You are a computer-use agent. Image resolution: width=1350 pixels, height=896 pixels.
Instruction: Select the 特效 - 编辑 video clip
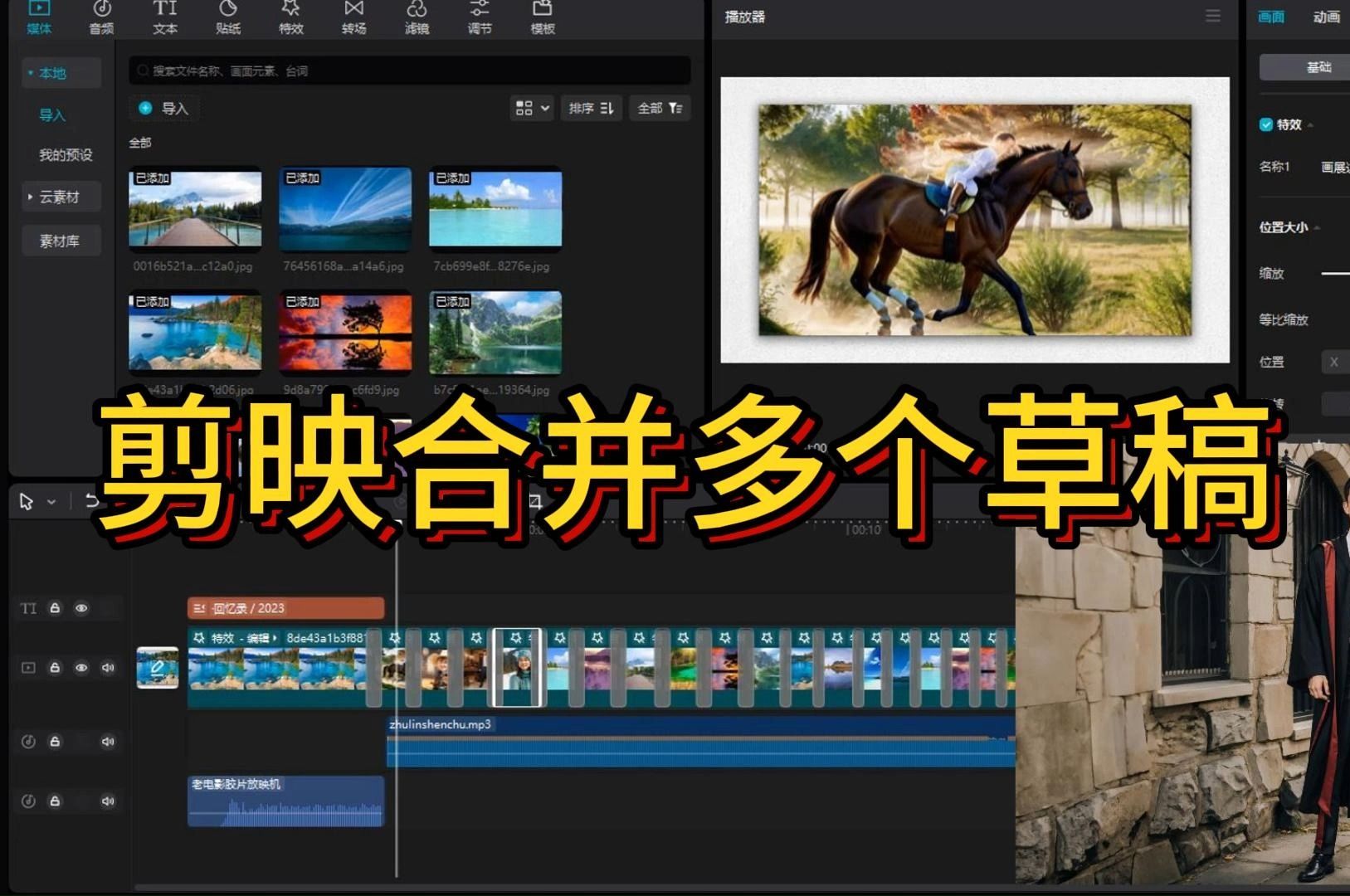277,668
